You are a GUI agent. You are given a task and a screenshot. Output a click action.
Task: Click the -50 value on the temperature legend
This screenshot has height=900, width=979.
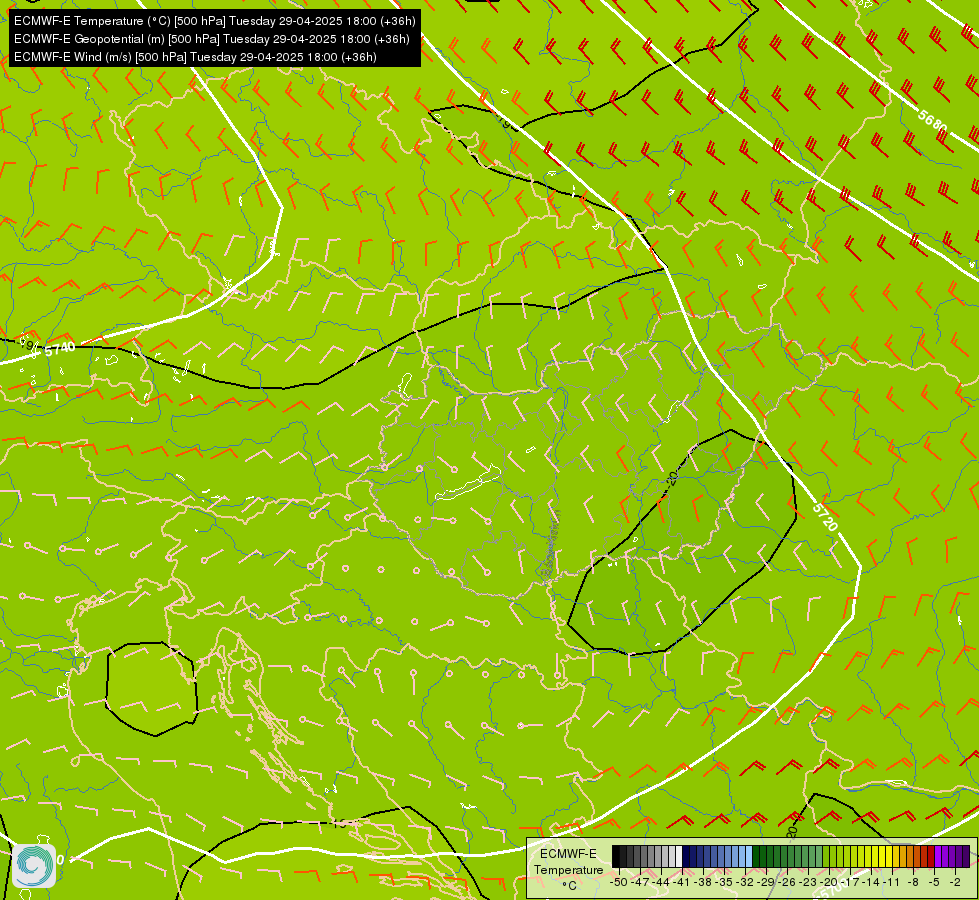tap(619, 883)
